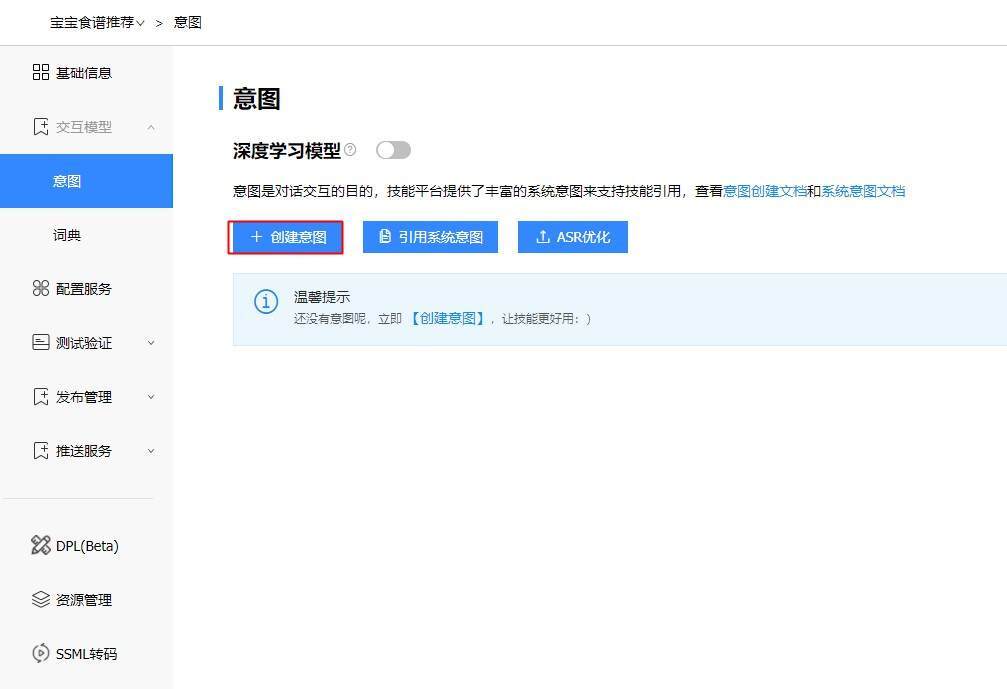Click the 【创建意图】 link in the tip message

click(x=447, y=317)
